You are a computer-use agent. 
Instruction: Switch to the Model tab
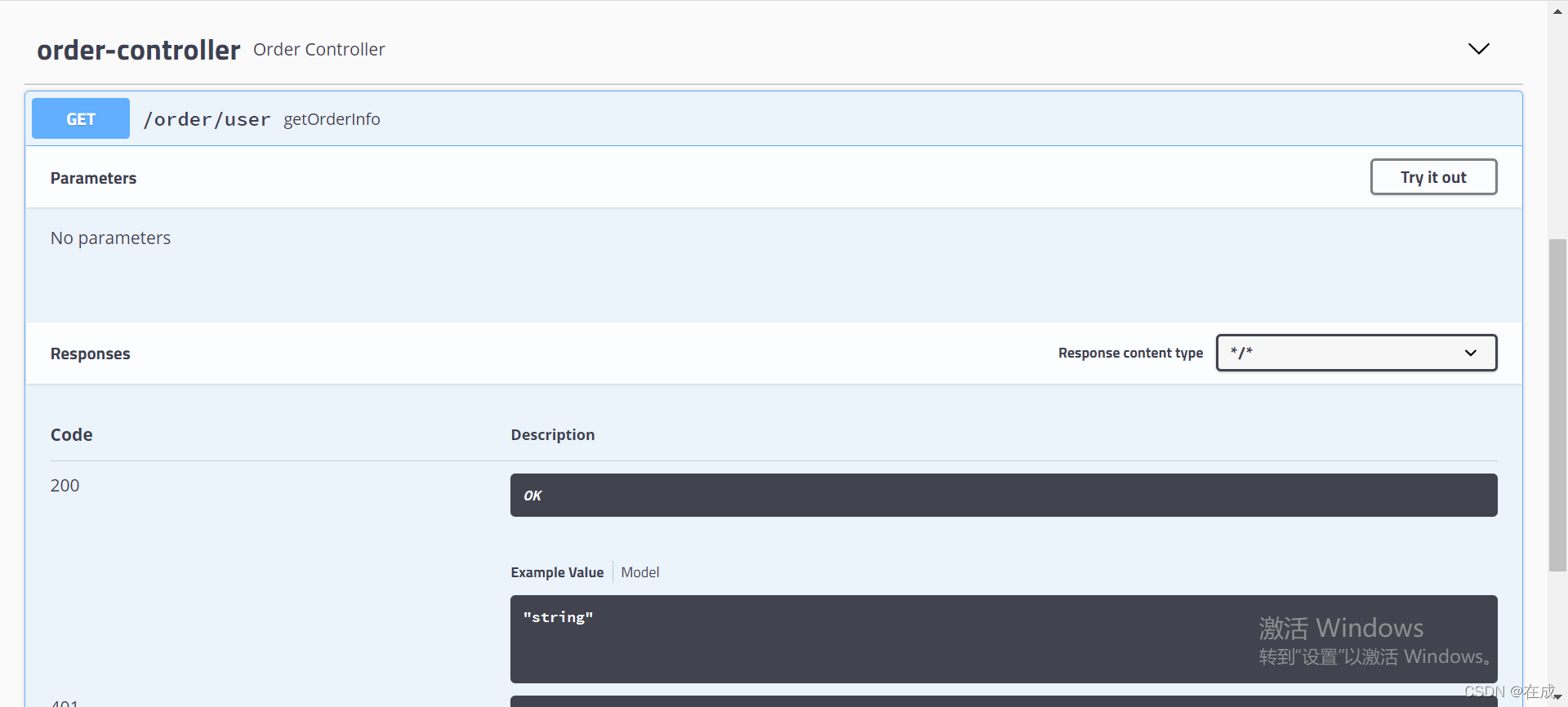[640, 572]
